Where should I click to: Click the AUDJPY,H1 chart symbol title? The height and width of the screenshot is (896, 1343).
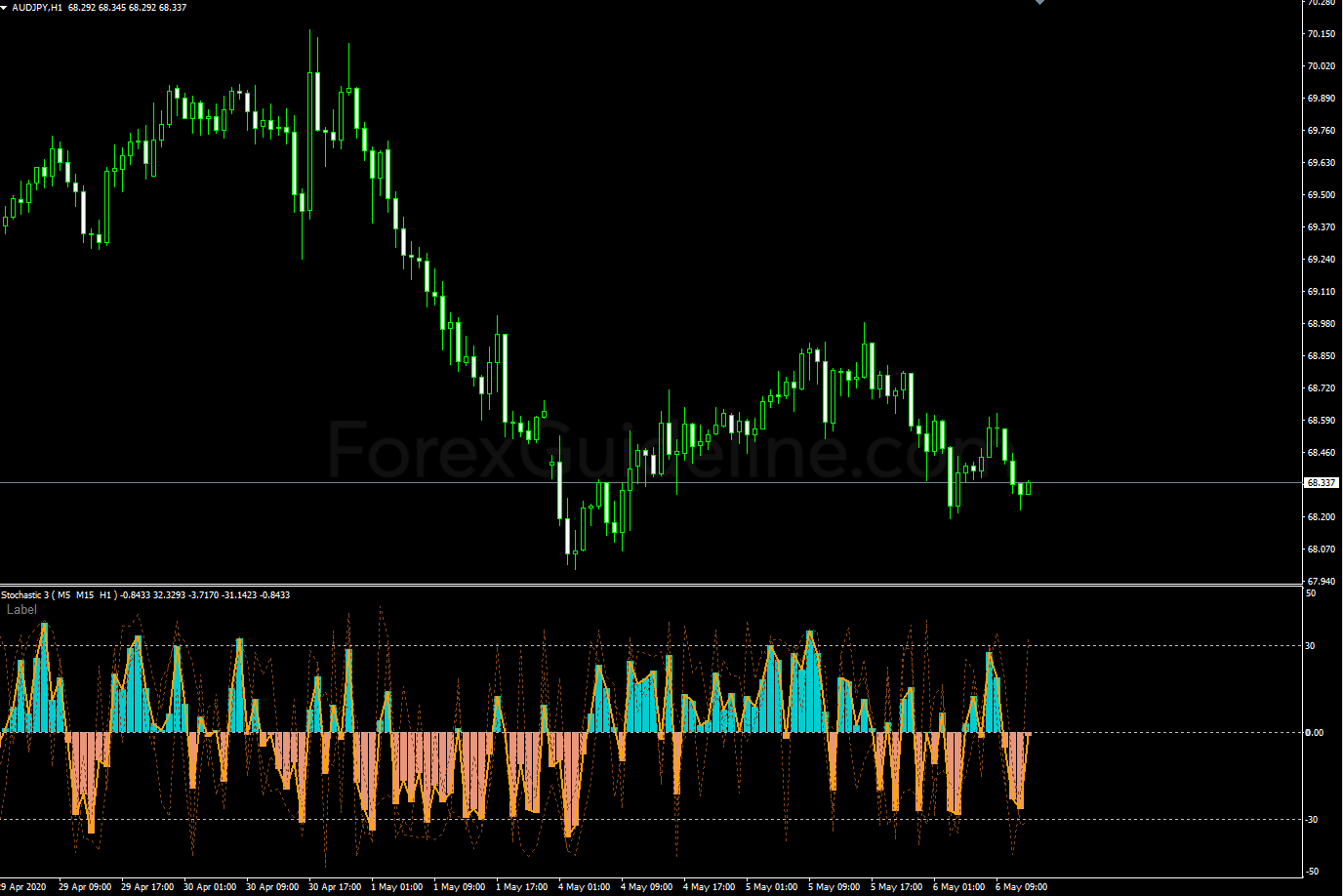38,7
